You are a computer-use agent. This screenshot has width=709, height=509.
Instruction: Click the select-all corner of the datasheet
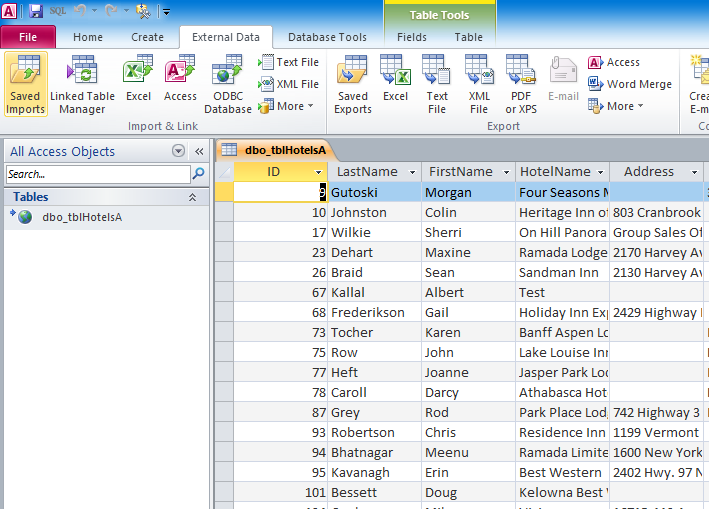pos(224,172)
